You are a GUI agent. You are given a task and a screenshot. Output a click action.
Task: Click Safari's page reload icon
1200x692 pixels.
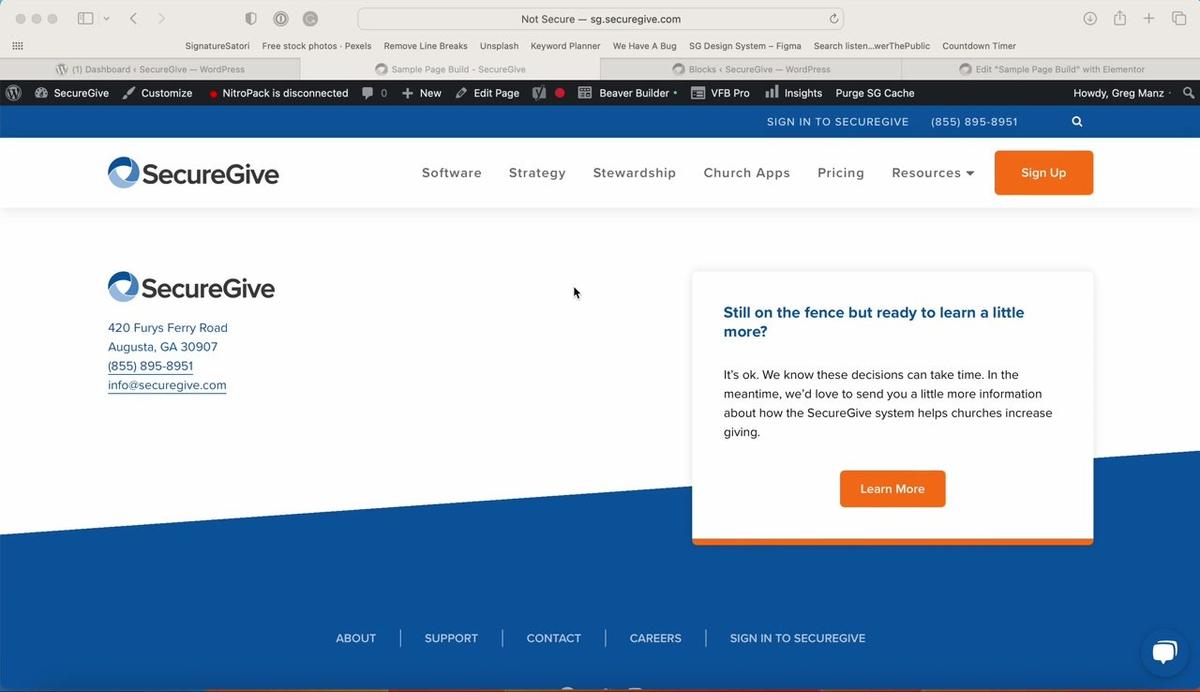pos(833,19)
